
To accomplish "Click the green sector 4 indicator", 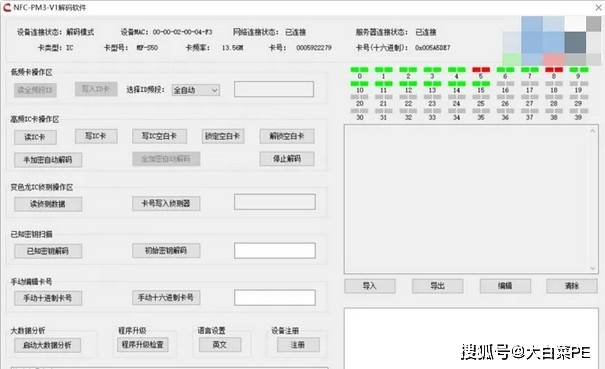I will coord(456,69).
